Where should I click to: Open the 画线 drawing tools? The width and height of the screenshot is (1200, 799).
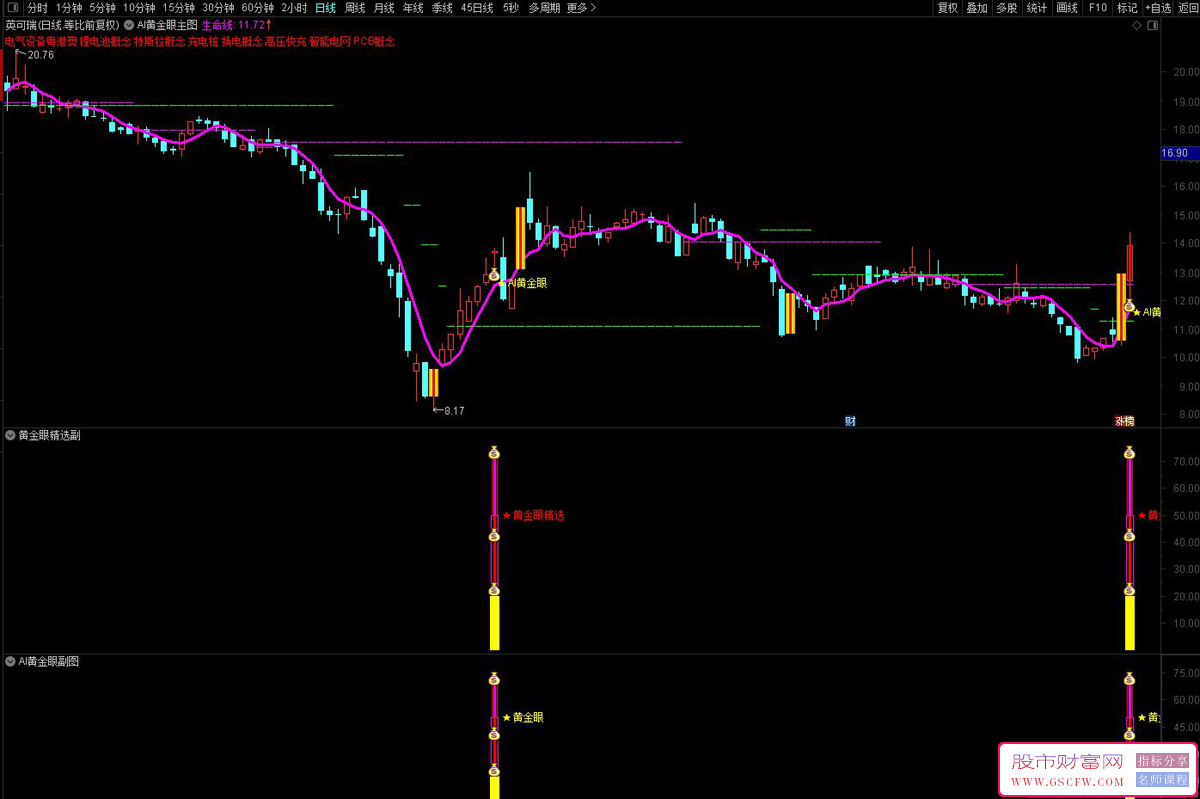coord(1067,7)
